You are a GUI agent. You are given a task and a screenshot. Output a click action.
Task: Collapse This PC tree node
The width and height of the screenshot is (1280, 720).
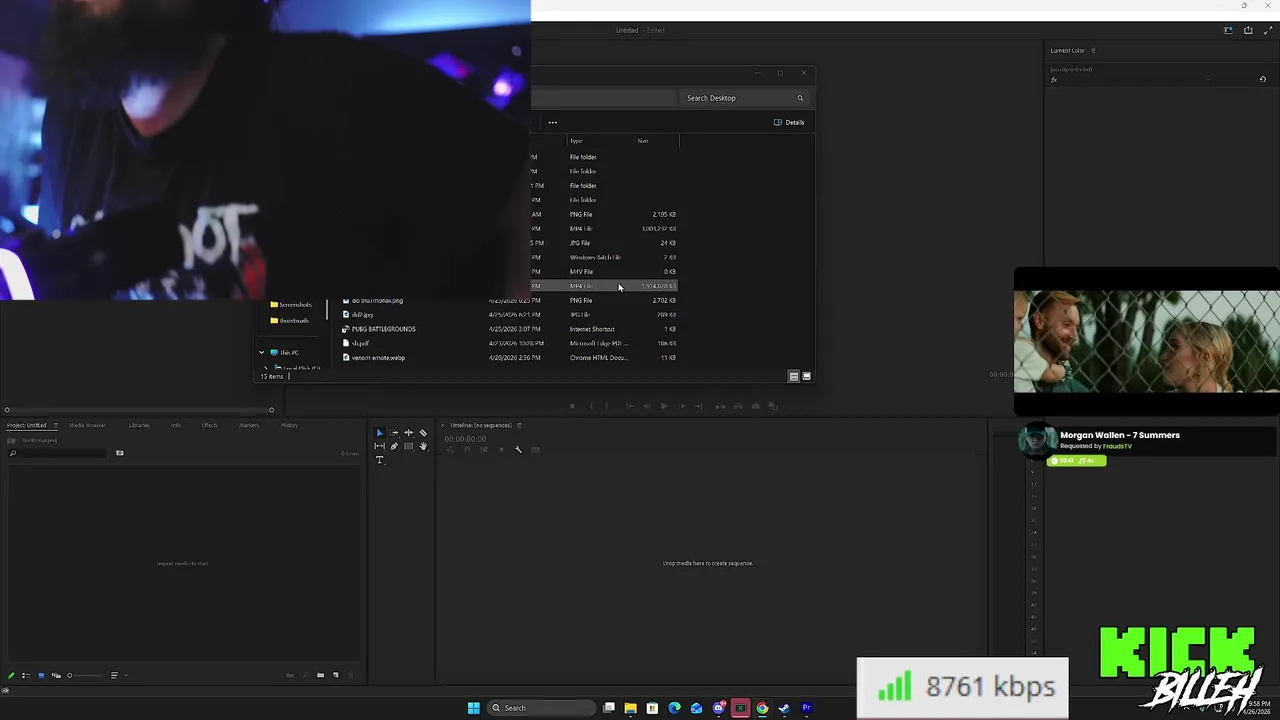[262, 352]
